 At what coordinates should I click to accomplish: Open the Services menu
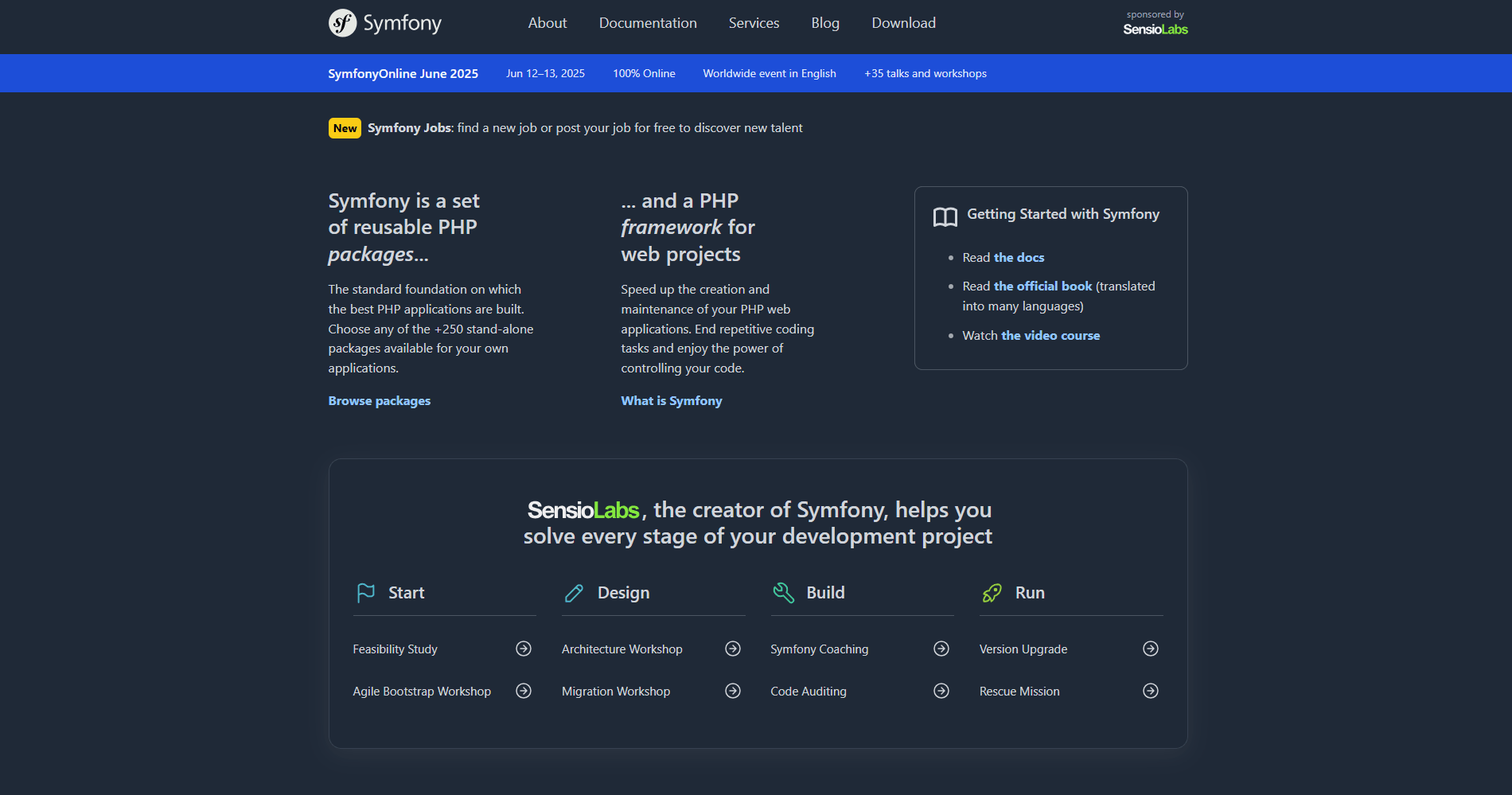tap(754, 23)
